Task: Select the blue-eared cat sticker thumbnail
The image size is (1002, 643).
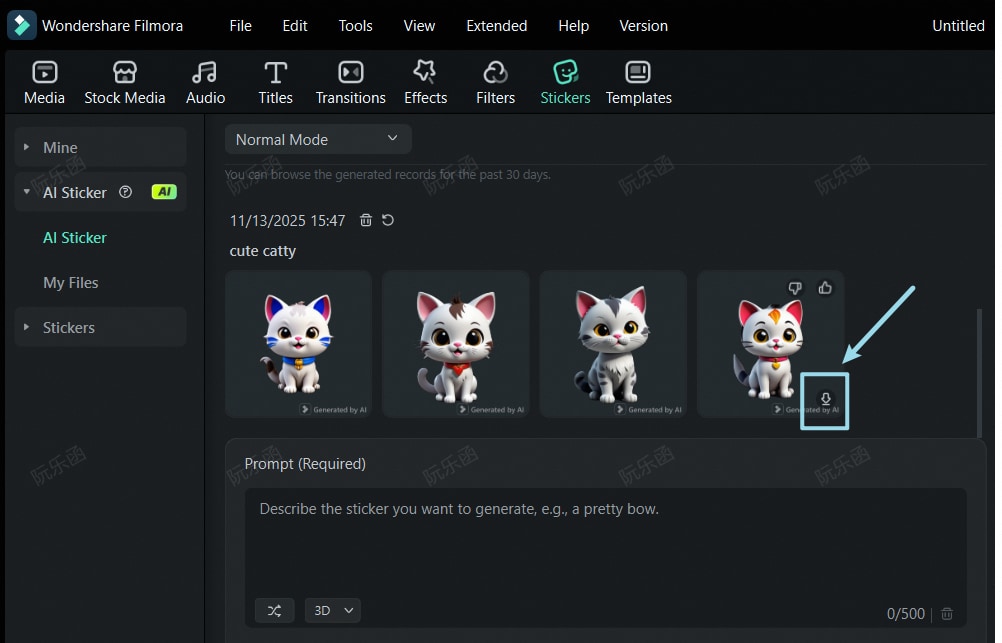Action: 298,344
